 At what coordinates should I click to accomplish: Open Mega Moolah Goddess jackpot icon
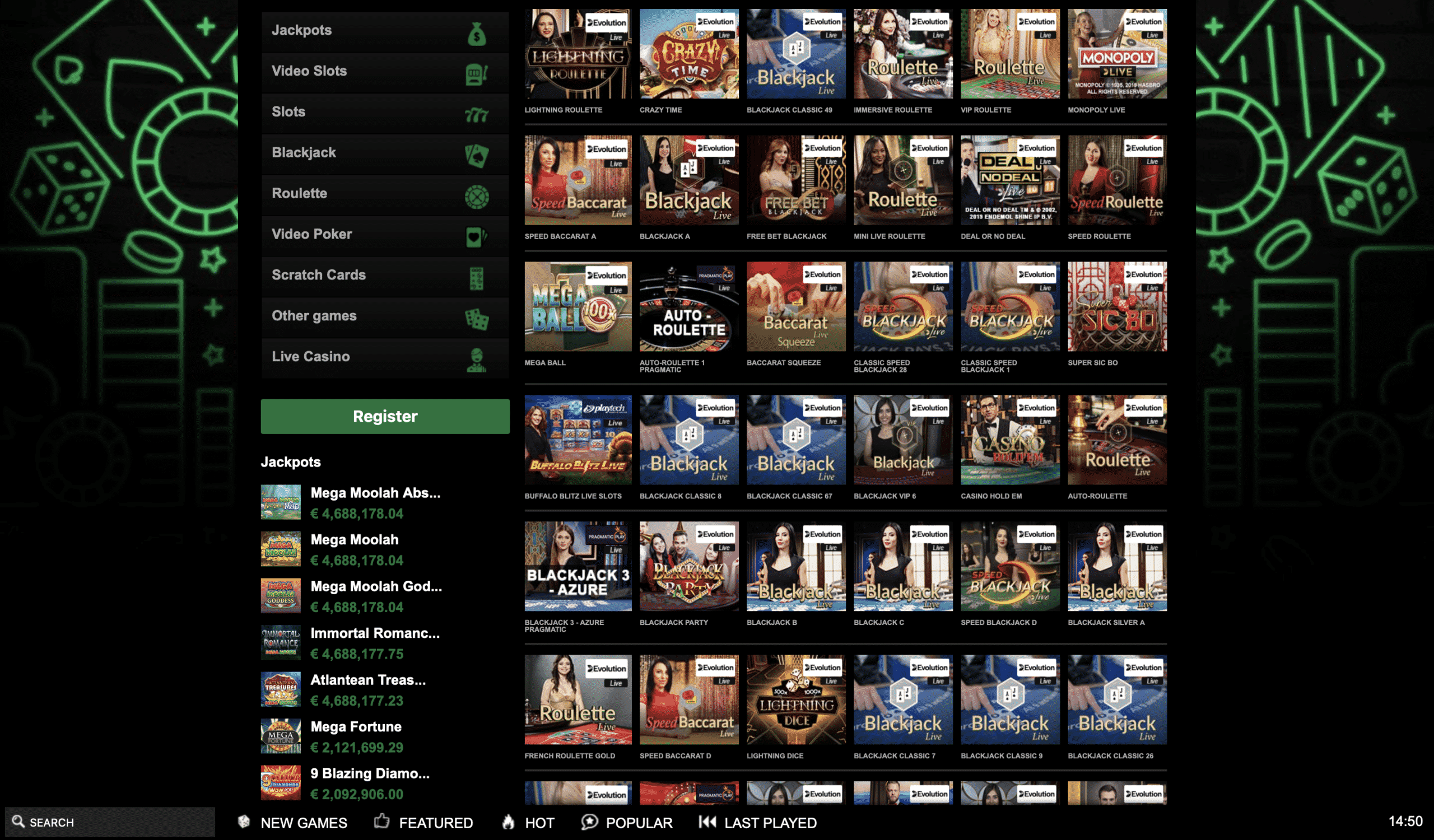281,595
